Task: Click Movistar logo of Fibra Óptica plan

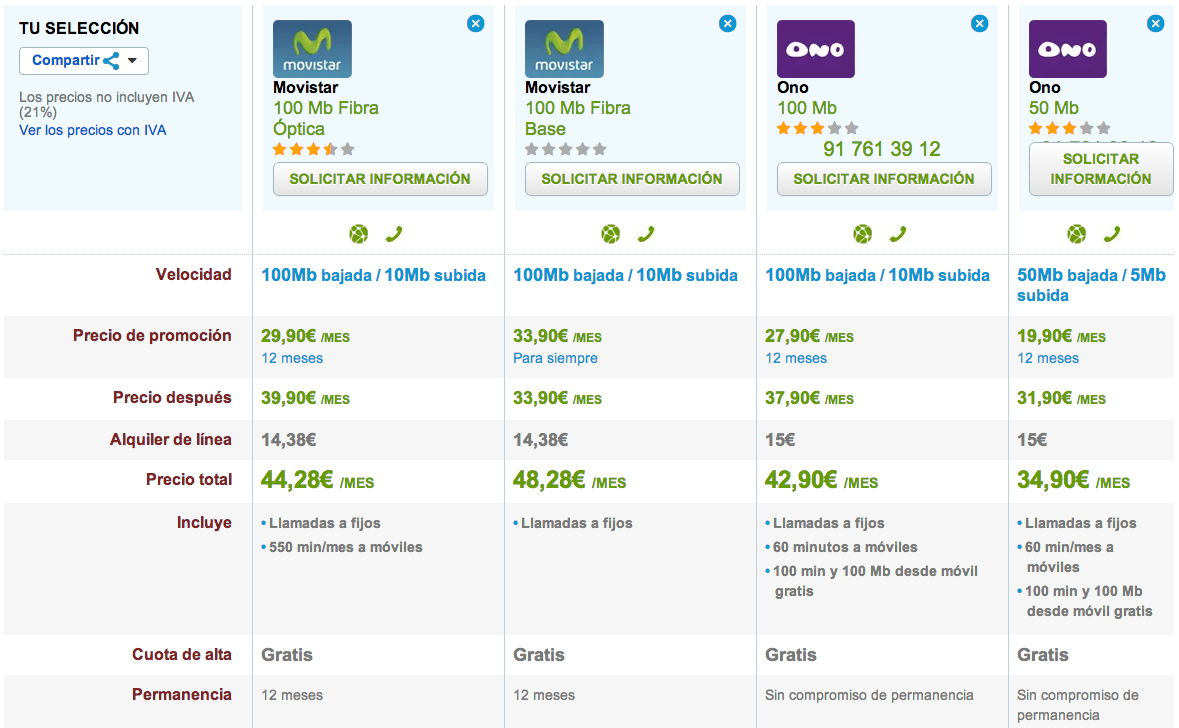Action: coord(312,49)
